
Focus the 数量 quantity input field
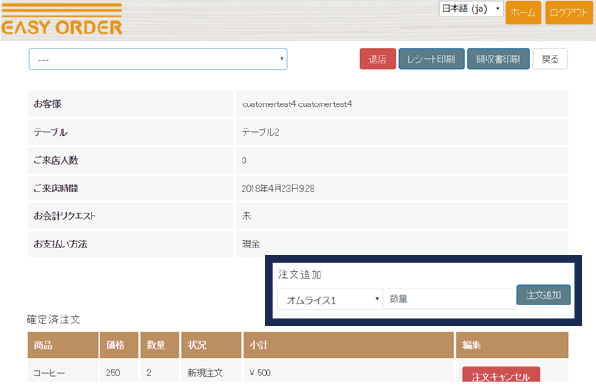tap(449, 299)
